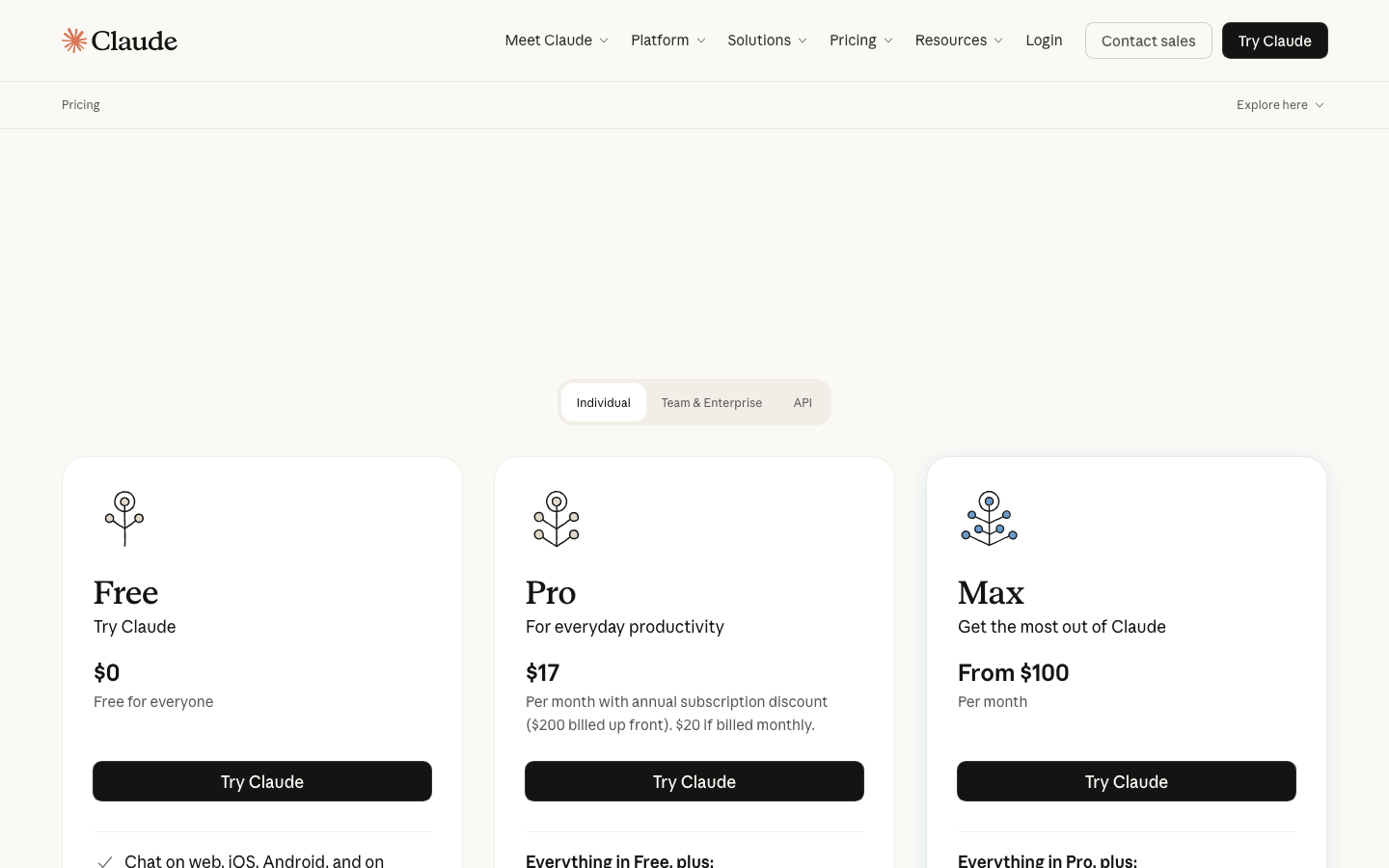The width and height of the screenshot is (1389, 868).
Task: Click checkmark icon beside Chat on web
Action: (x=105, y=861)
